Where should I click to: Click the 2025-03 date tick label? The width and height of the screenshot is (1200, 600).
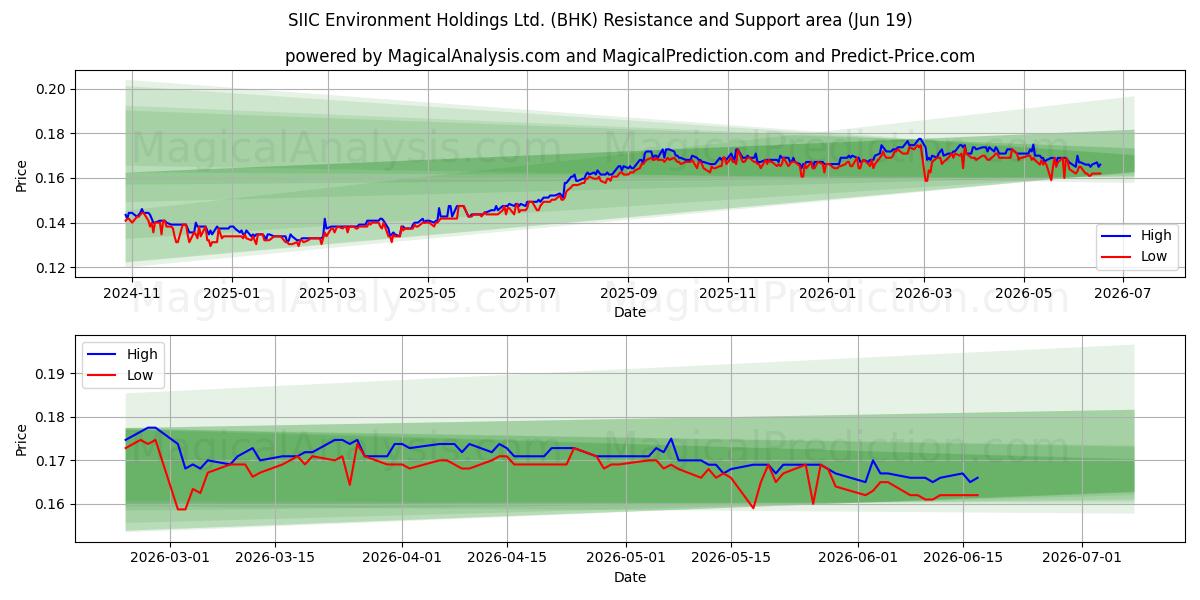click(328, 293)
